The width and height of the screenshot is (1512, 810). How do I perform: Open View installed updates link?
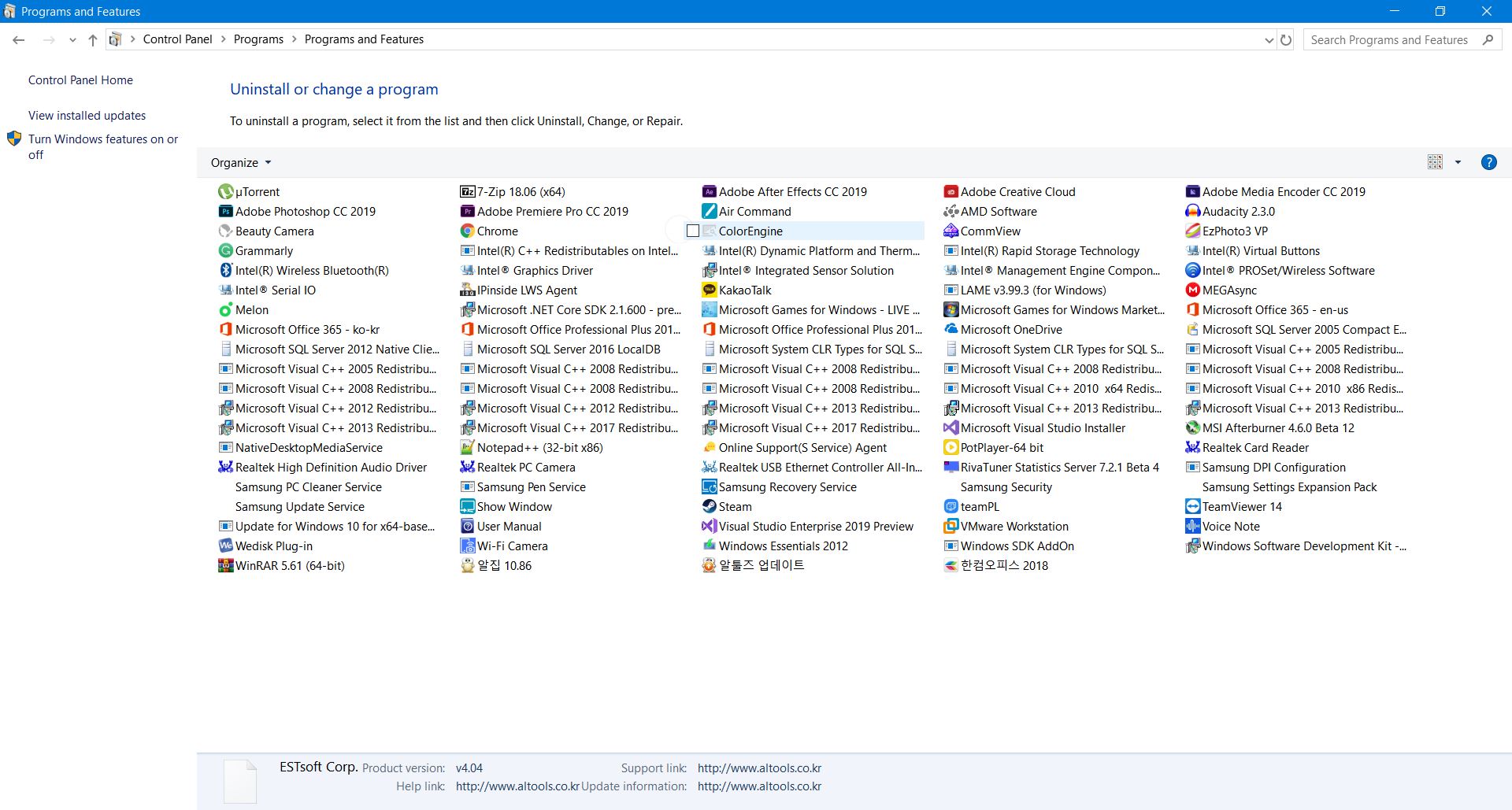(87, 116)
